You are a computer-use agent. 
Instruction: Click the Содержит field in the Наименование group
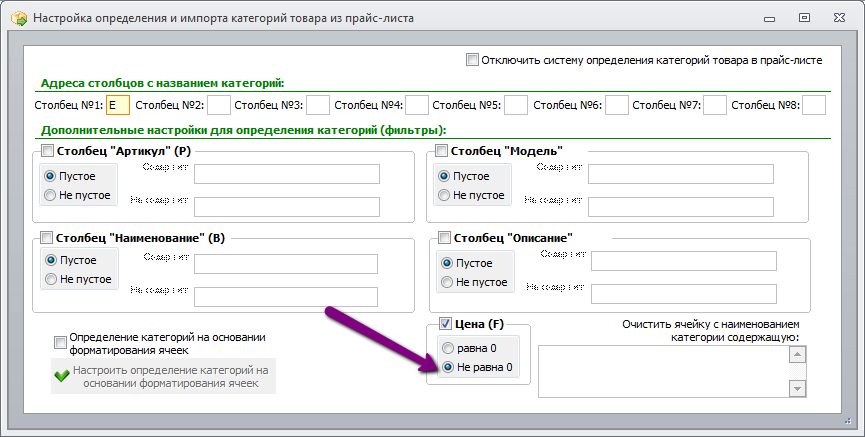[286, 264]
